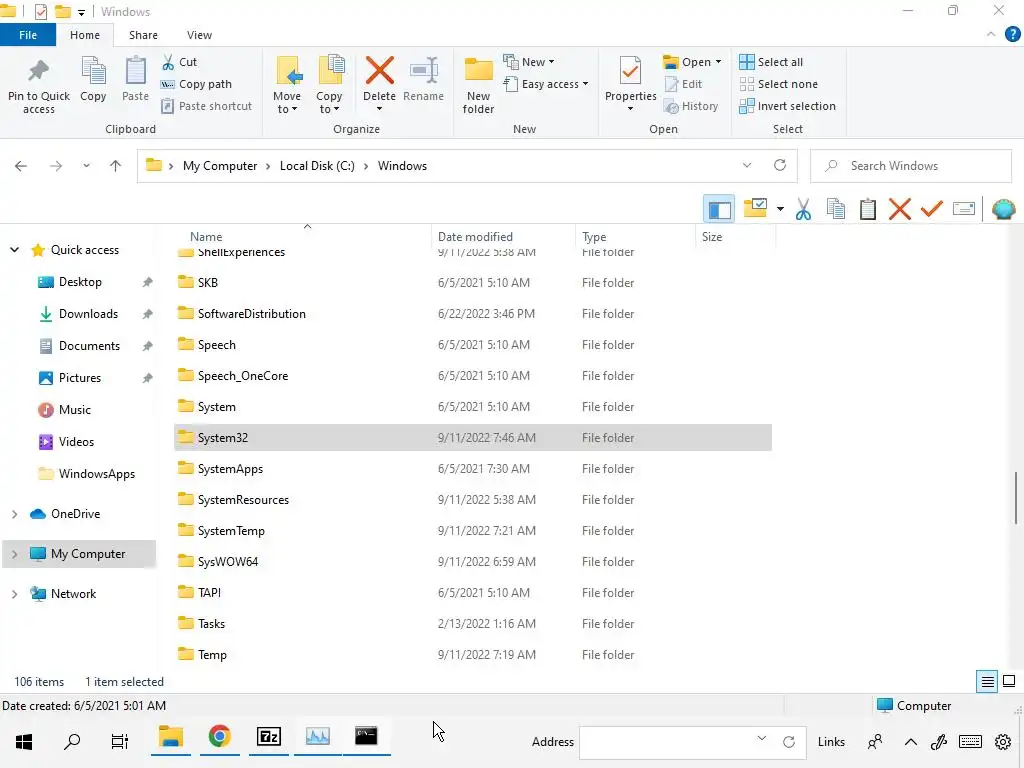Open the Move to menu
The image size is (1024, 768).
287,85
